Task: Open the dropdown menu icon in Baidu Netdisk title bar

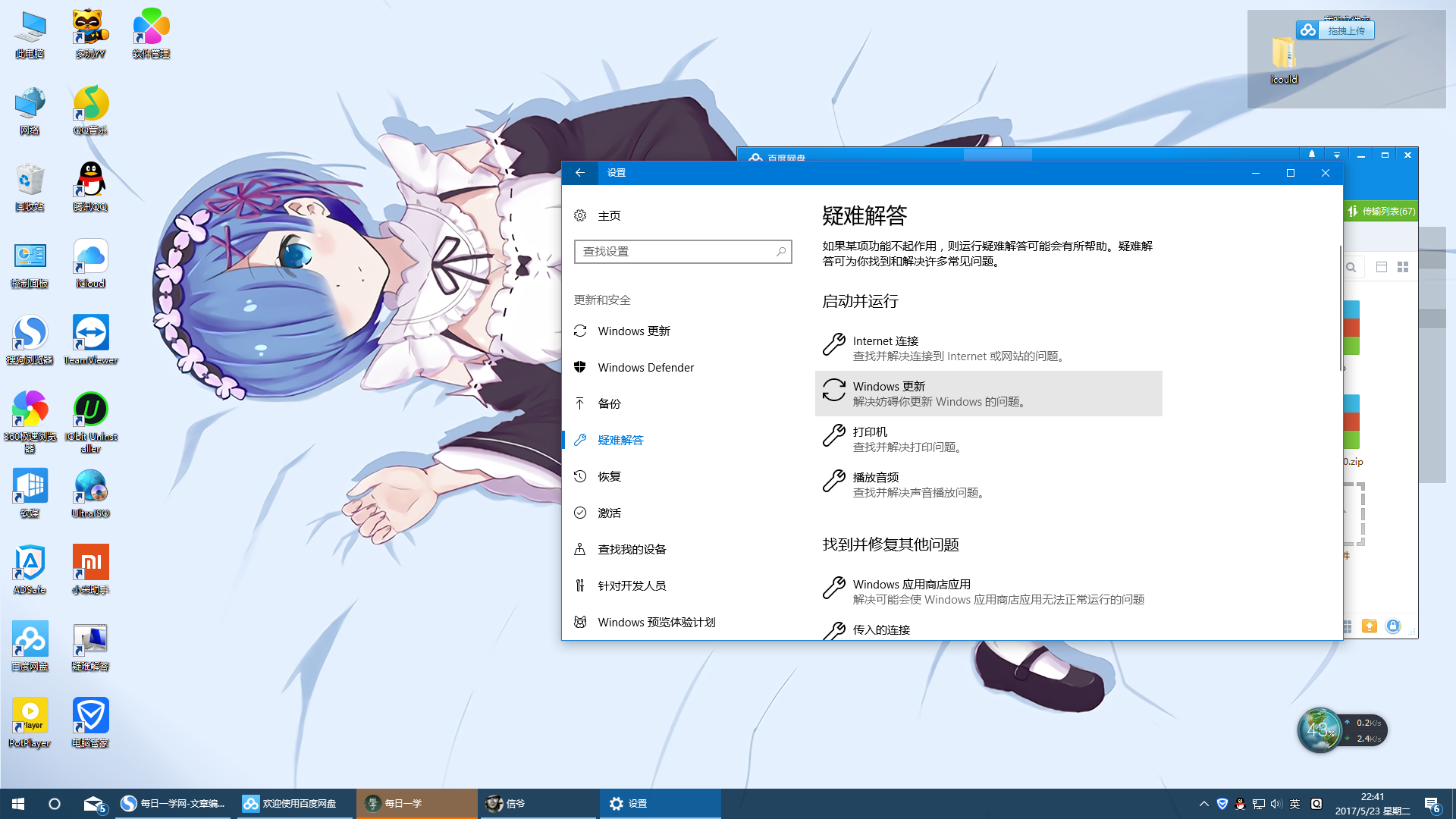Action: tap(1336, 155)
